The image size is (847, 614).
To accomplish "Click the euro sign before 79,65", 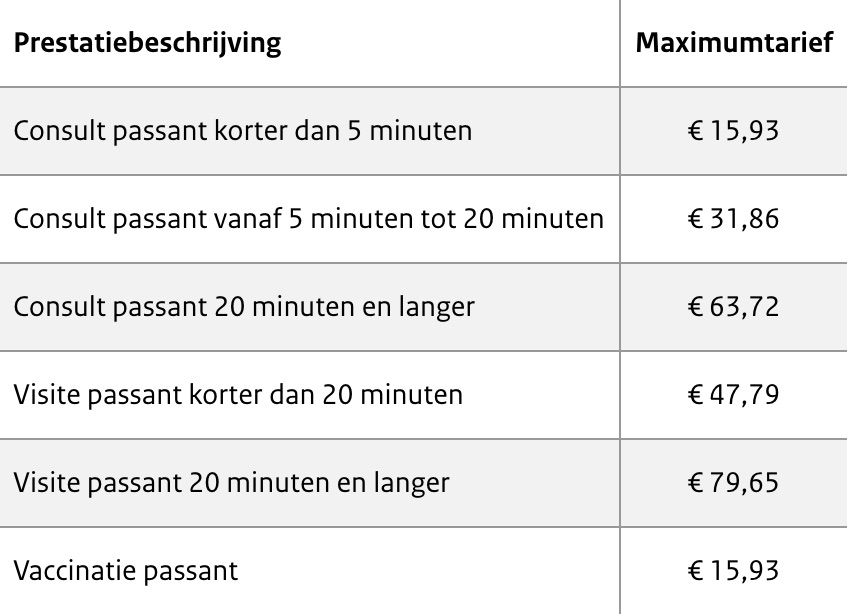I will (x=696, y=483).
